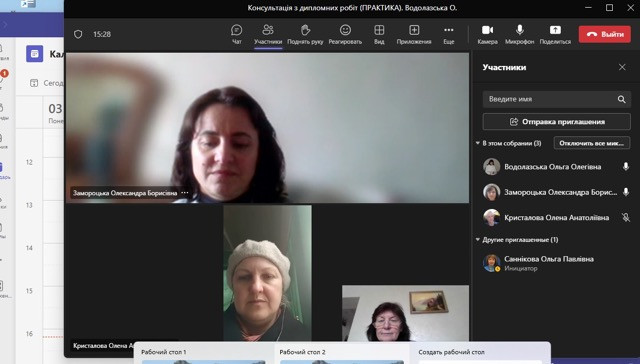Screen dimensions: 640x364
Task: Click the participant search magnifier icon
Action: click(621, 99)
